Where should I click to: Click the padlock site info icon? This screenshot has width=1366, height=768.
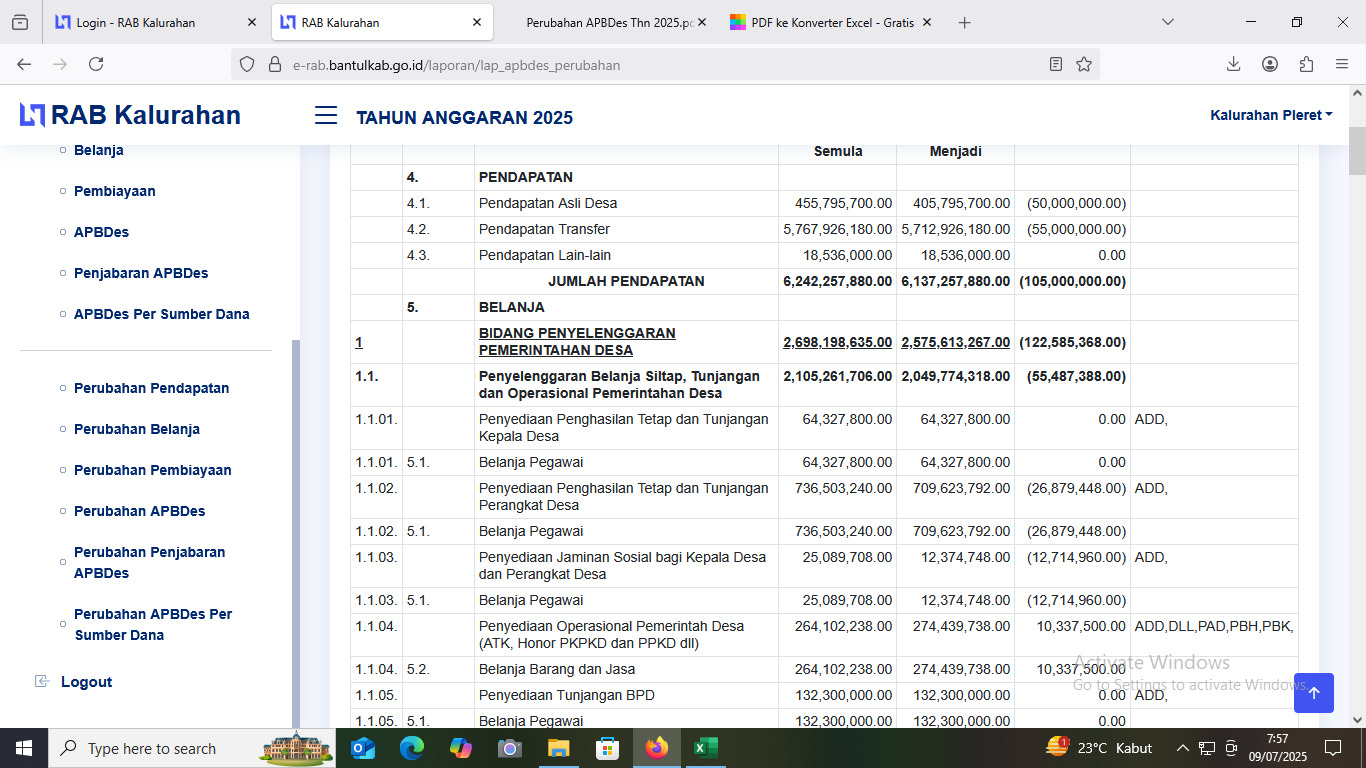pyautogui.click(x=275, y=64)
